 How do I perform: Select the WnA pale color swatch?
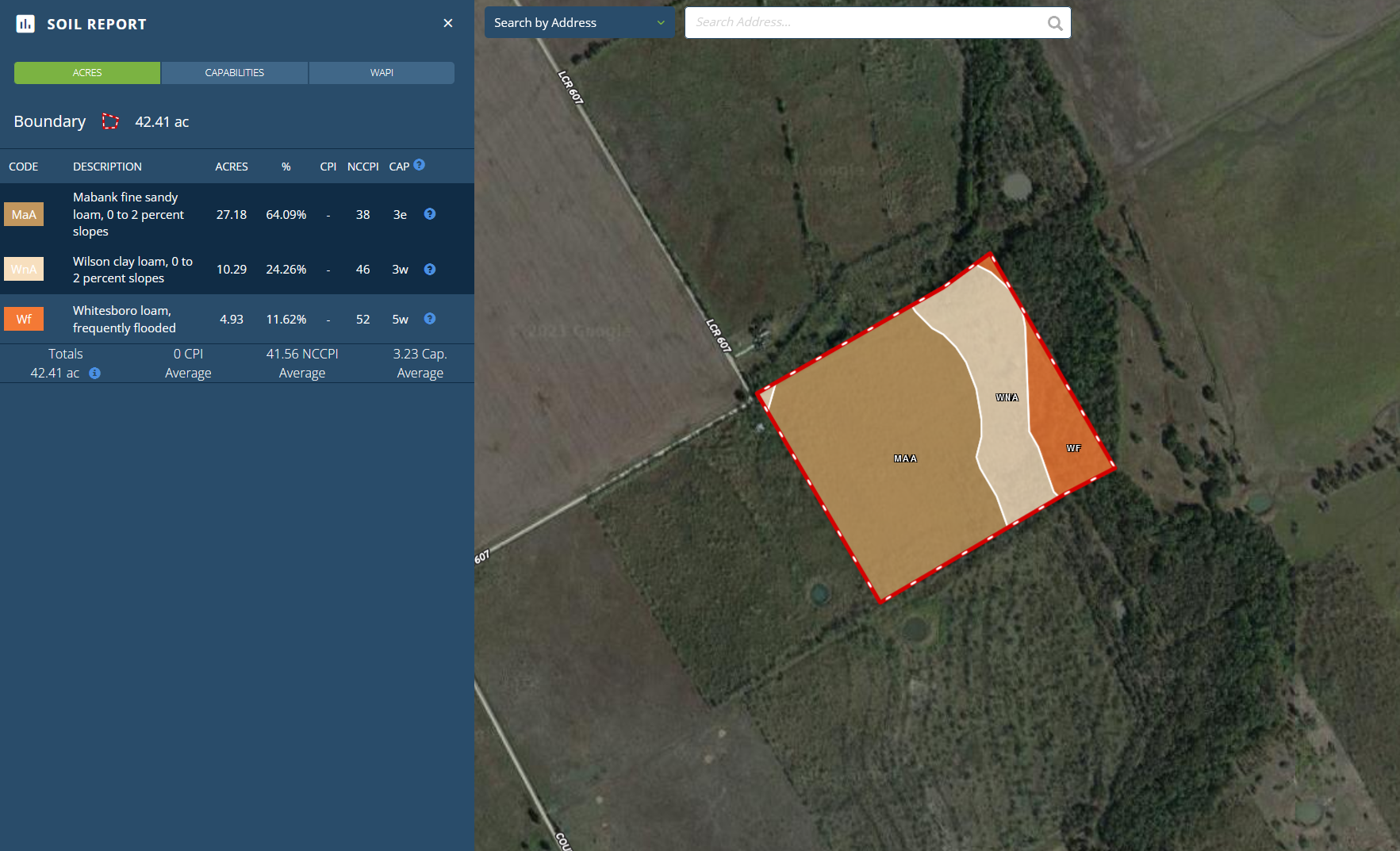coord(24,270)
